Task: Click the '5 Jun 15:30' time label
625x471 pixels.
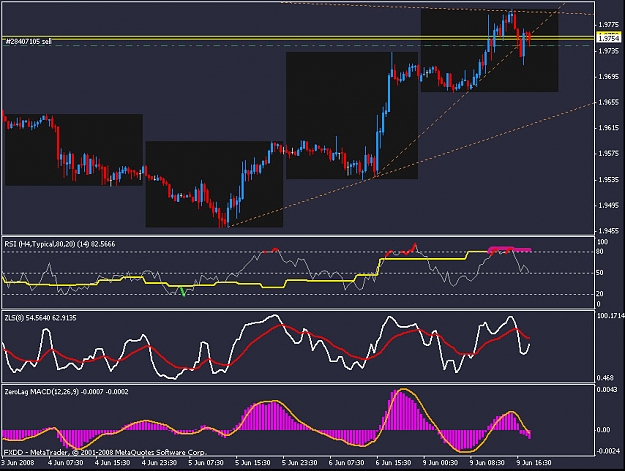Action: (253, 463)
